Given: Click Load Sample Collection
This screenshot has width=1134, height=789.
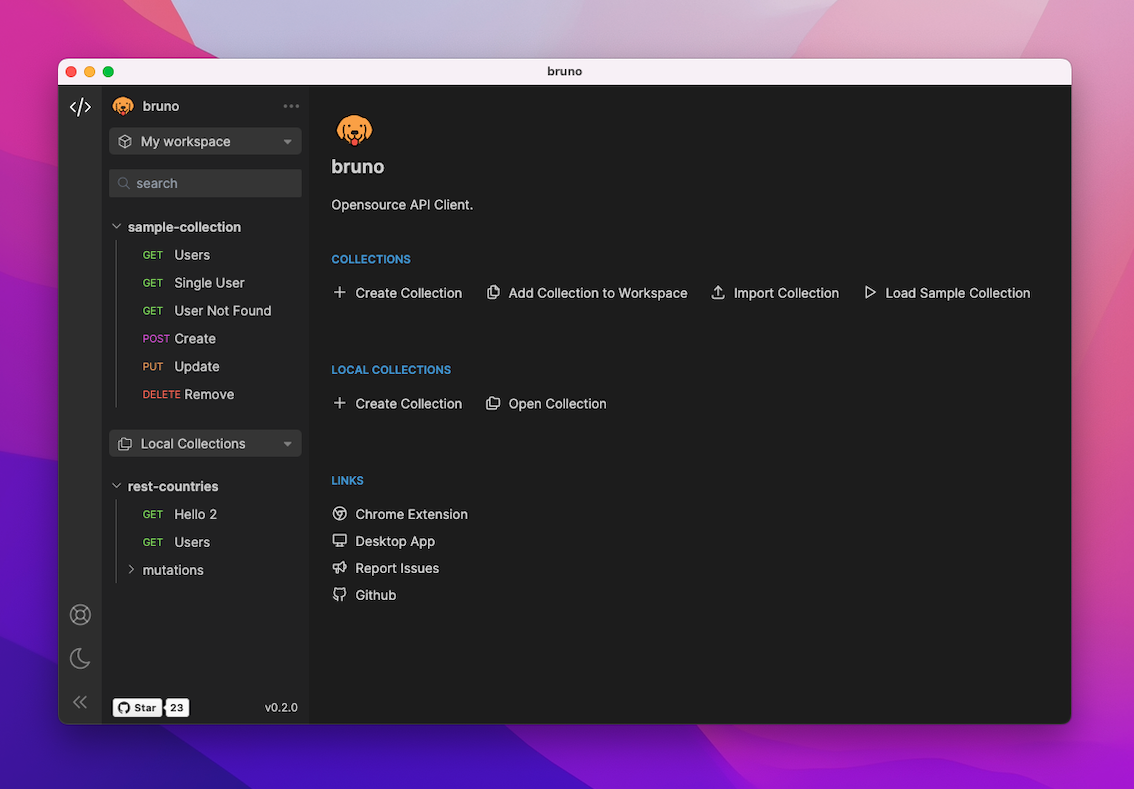Looking at the screenshot, I should tap(958, 293).
